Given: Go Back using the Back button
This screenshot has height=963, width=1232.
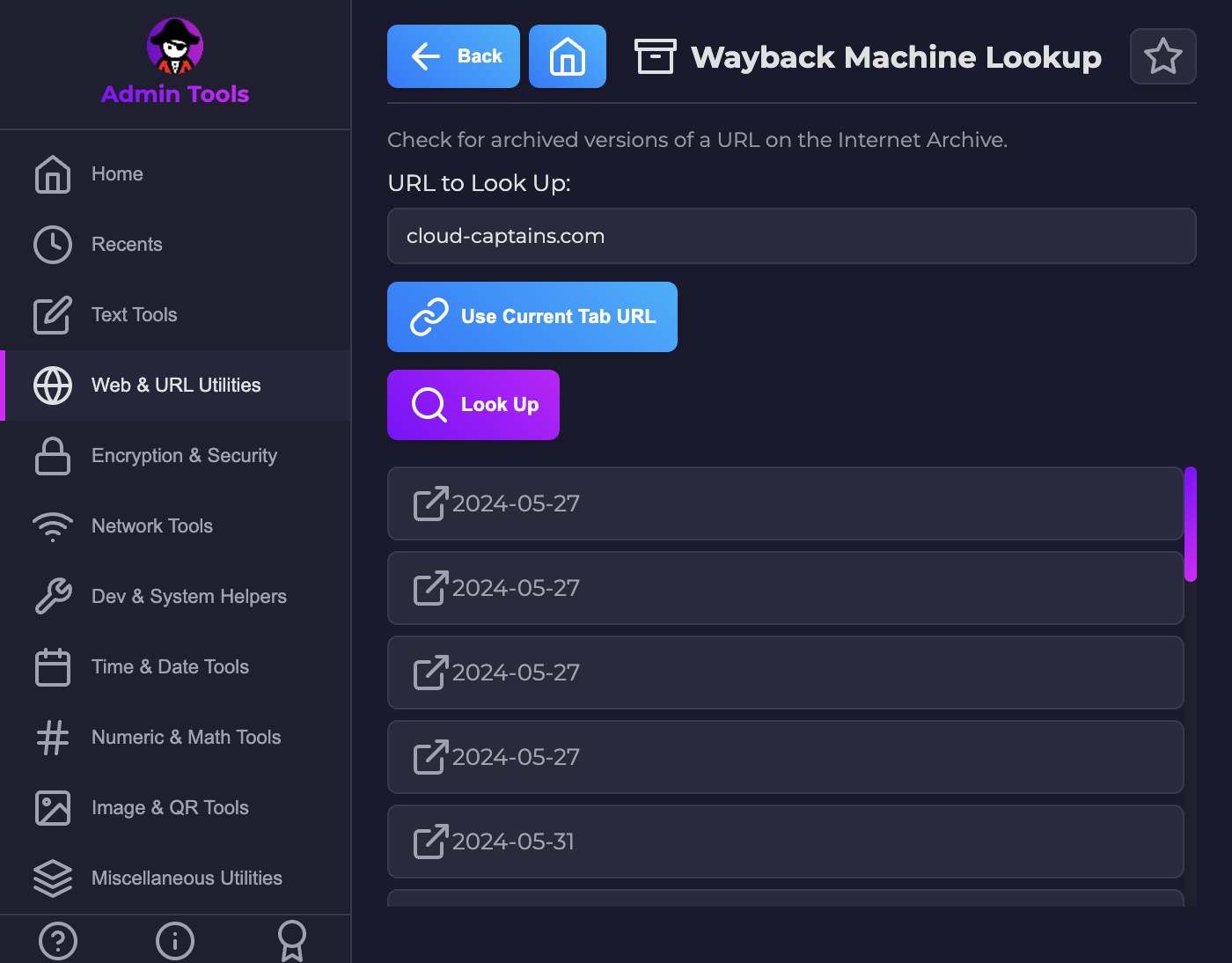Looking at the screenshot, I should 453,55.
